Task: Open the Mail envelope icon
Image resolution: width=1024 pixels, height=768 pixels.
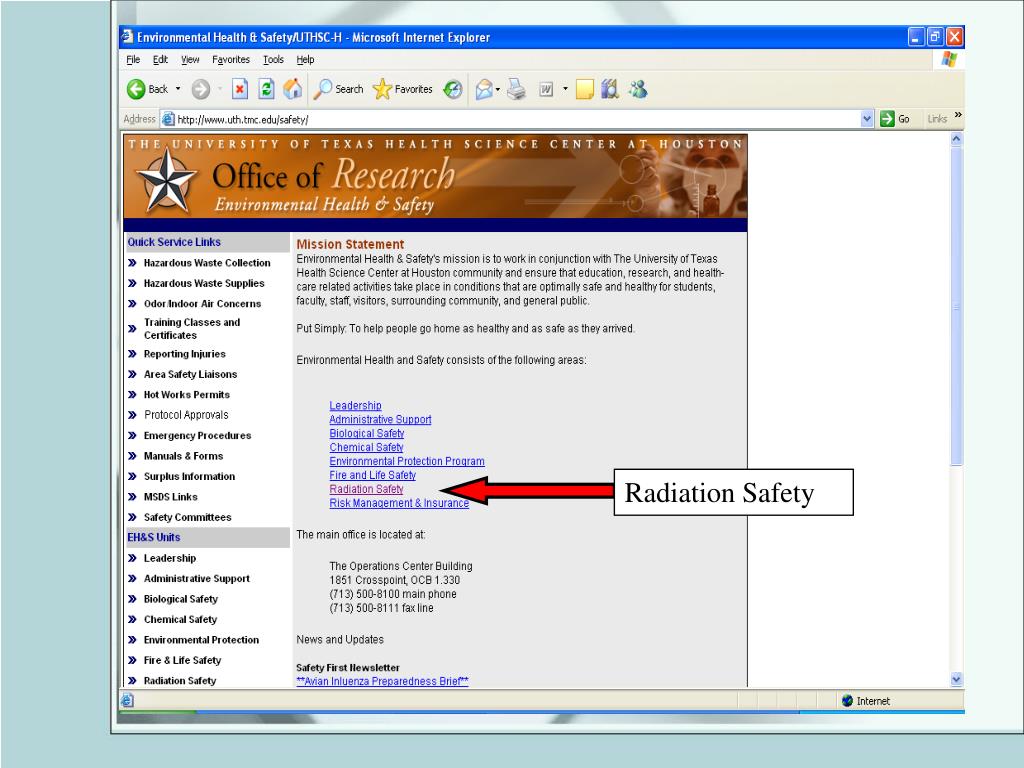Action: click(484, 89)
